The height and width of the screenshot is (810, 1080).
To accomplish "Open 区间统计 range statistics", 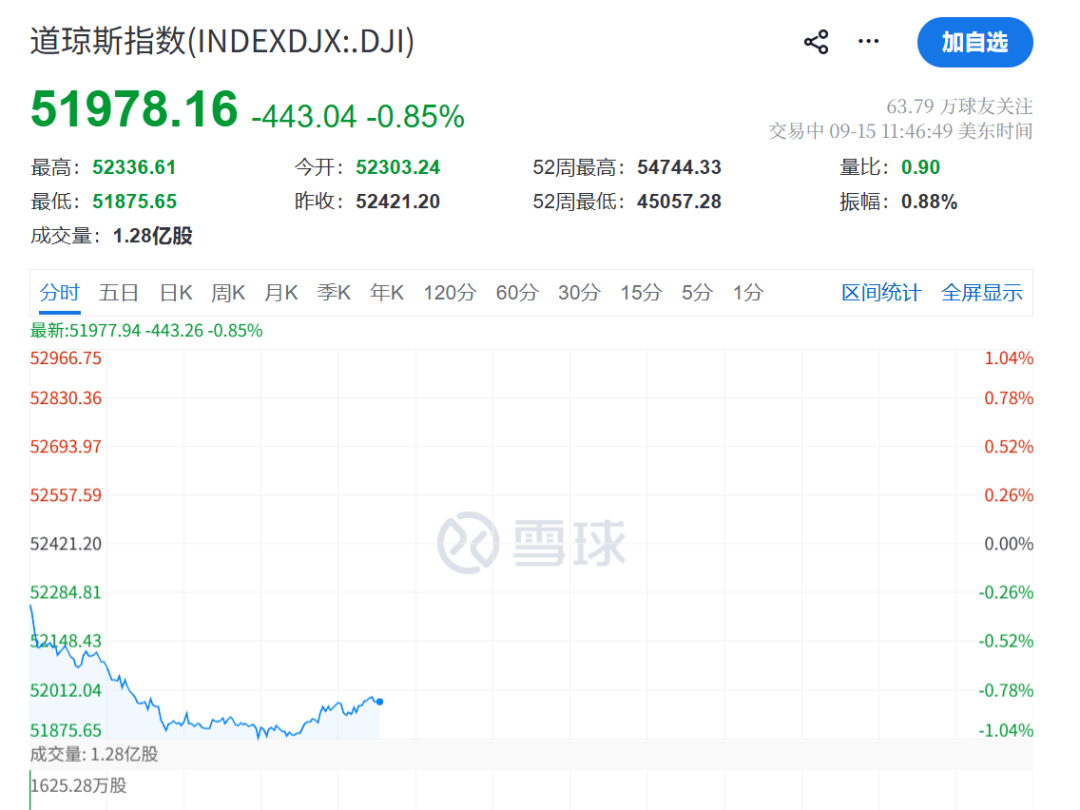I will click(881, 293).
